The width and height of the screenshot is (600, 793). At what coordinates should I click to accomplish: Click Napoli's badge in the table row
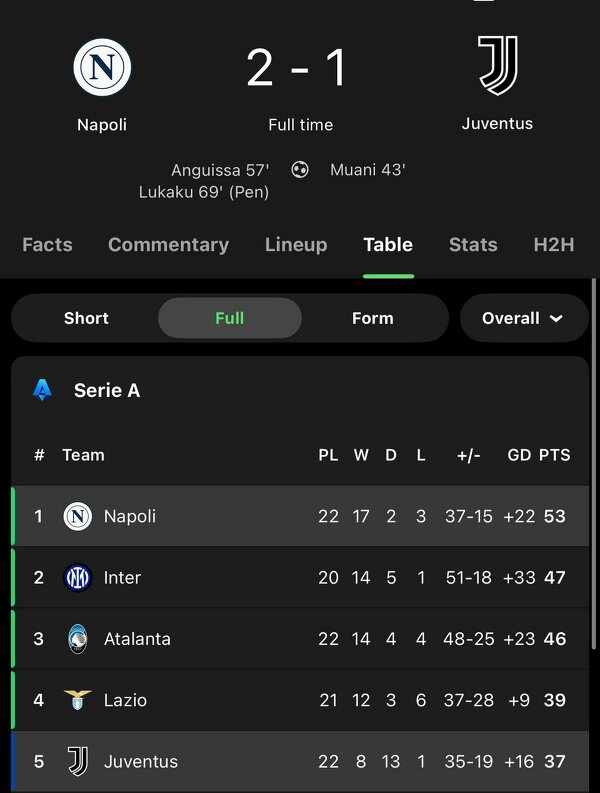[77, 516]
